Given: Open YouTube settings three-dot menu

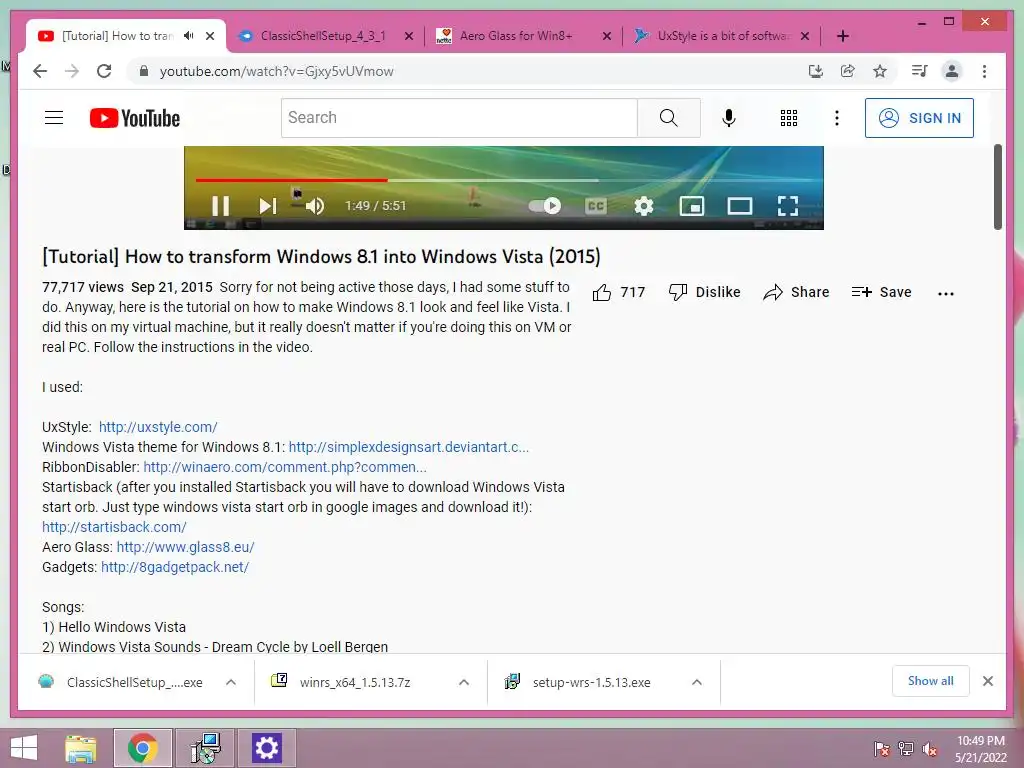Looking at the screenshot, I should click(x=837, y=118).
